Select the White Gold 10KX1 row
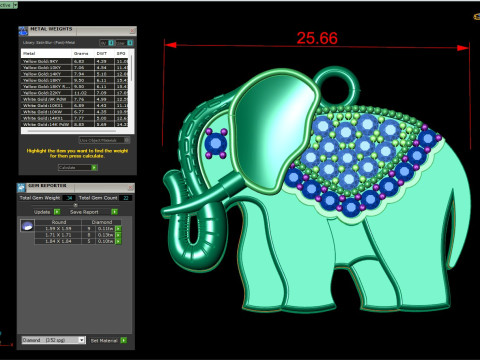480x360 pixels. 75,106
